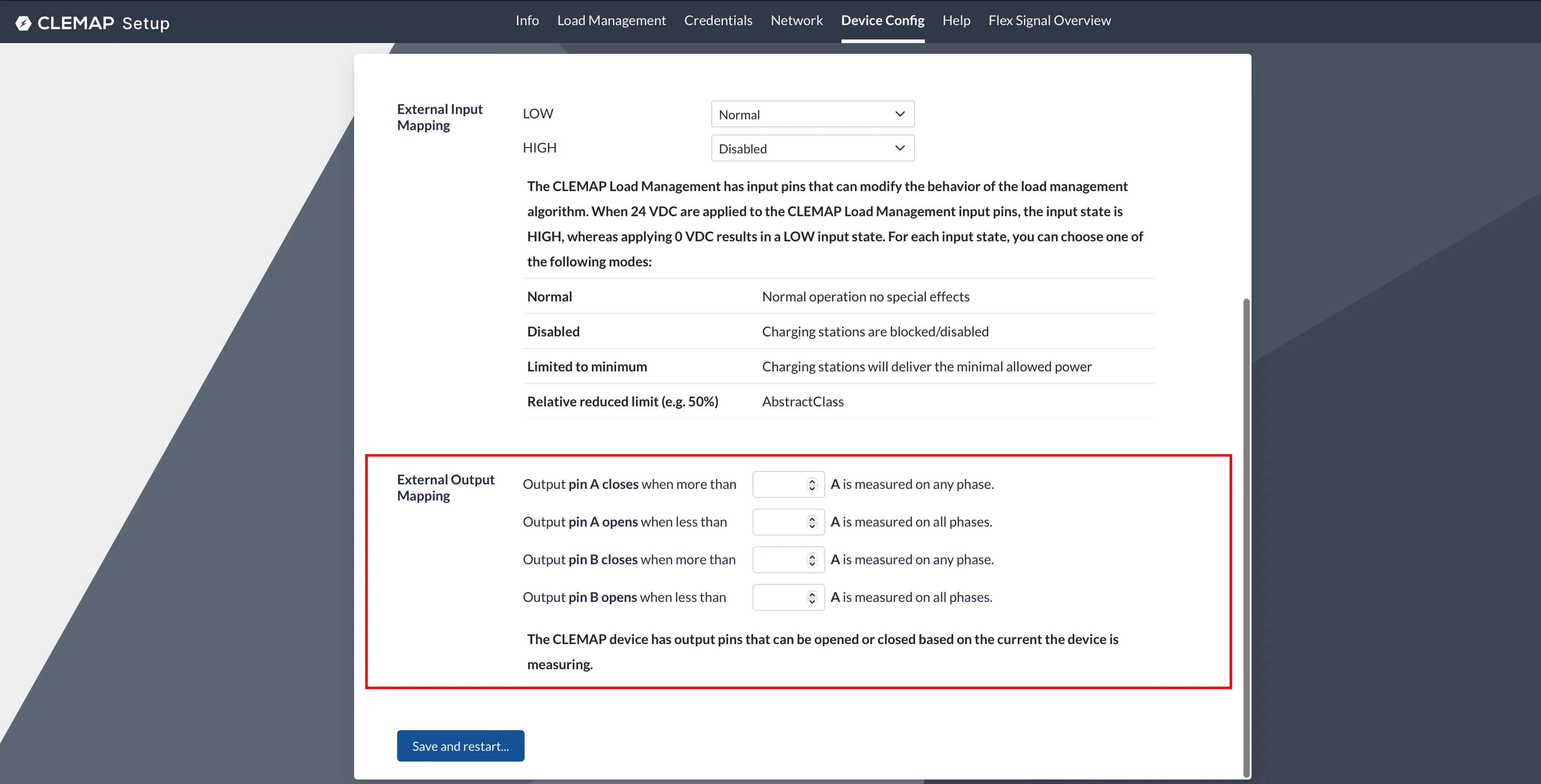Click the pin A opens stepper arrows

pos(812,522)
